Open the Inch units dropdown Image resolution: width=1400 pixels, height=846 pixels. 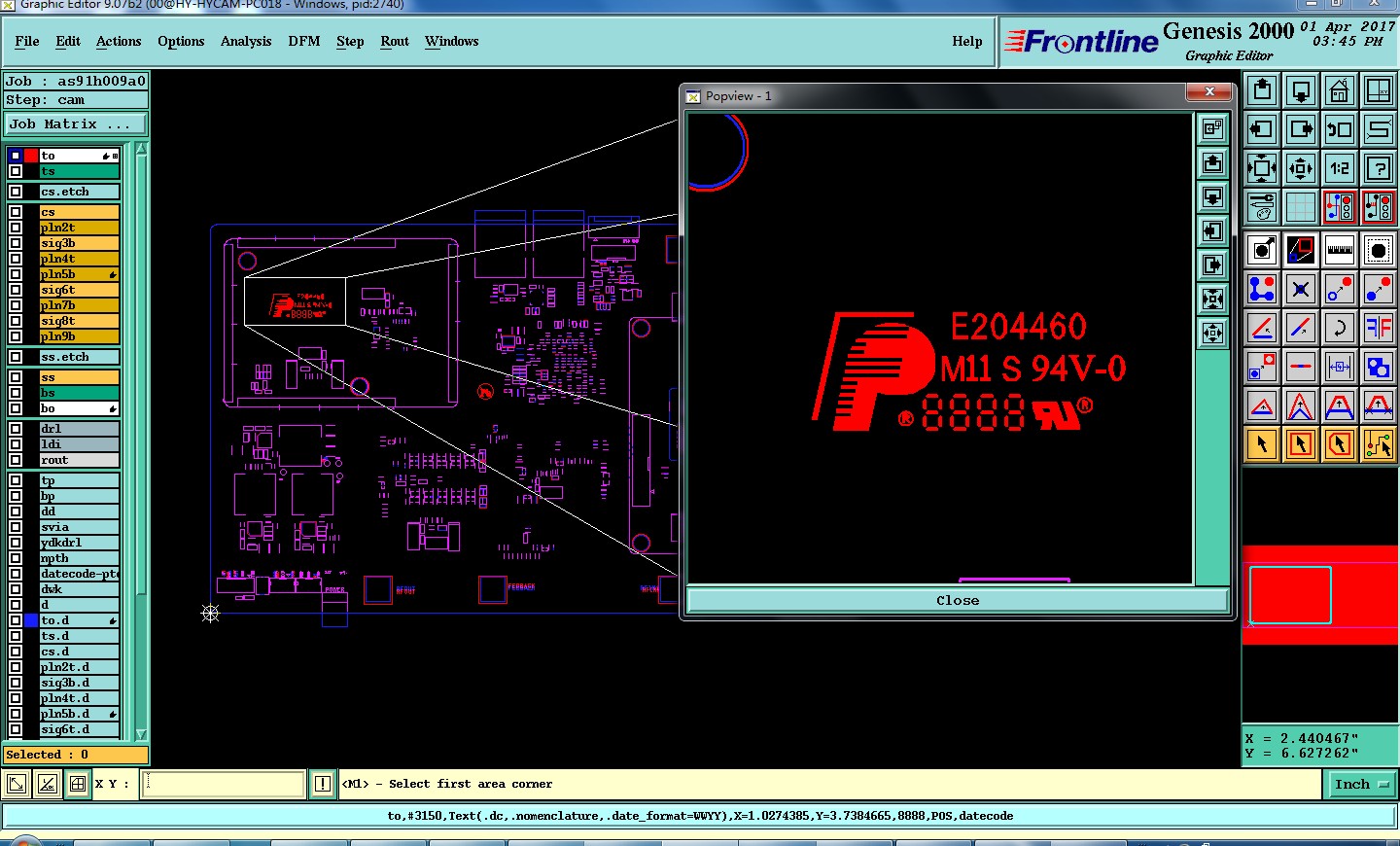click(x=1361, y=784)
